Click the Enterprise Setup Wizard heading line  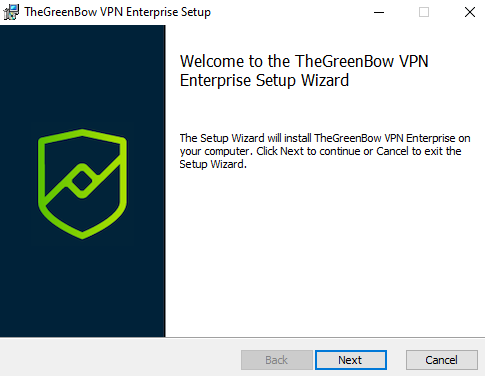[x=264, y=80]
